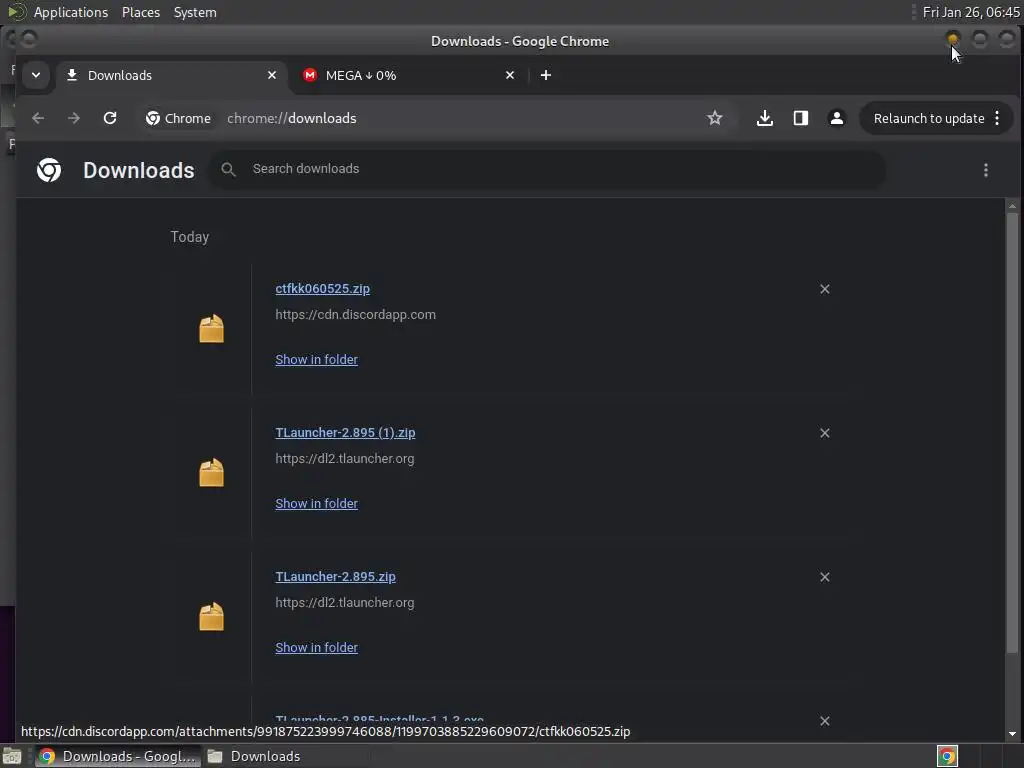Switch to the MEGA 0% tab
This screenshot has width=1024, height=768.
[409, 75]
